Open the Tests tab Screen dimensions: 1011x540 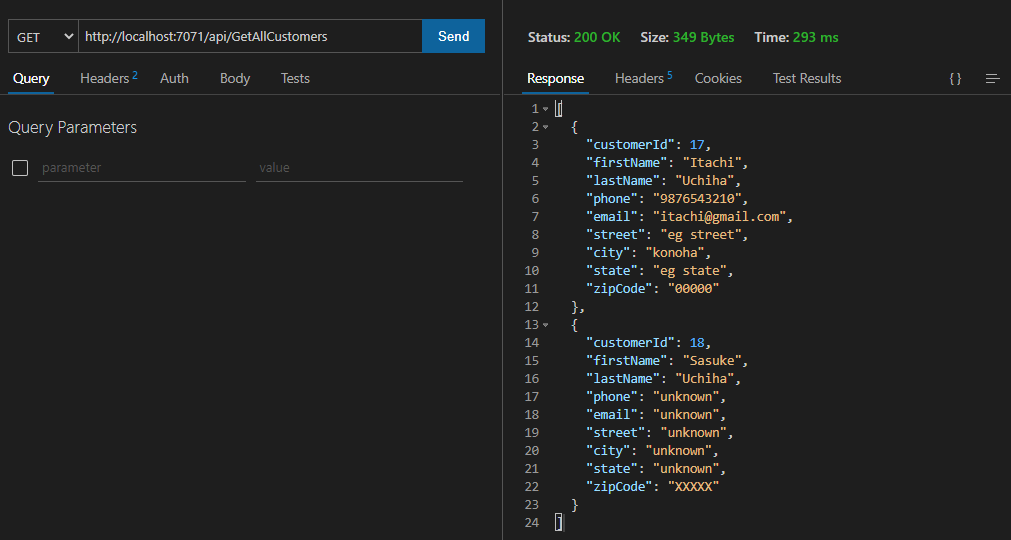pos(295,78)
